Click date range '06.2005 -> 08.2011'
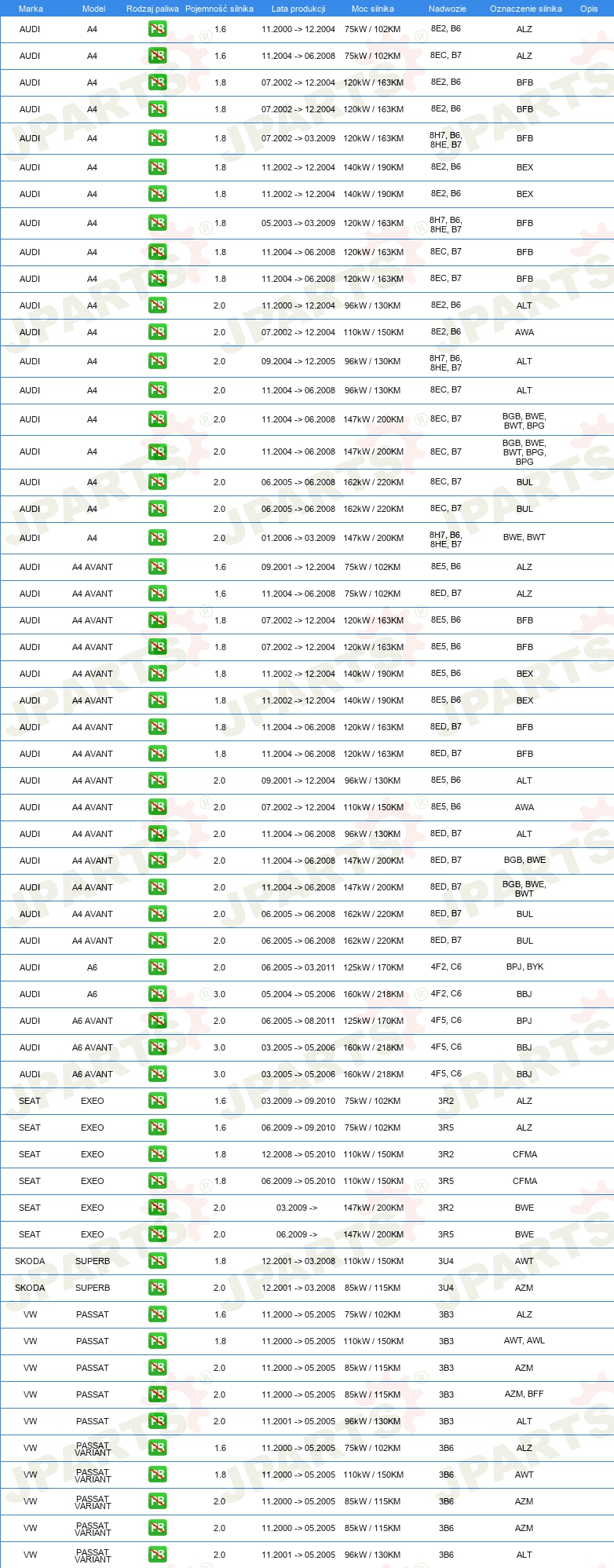 [x=298, y=1021]
